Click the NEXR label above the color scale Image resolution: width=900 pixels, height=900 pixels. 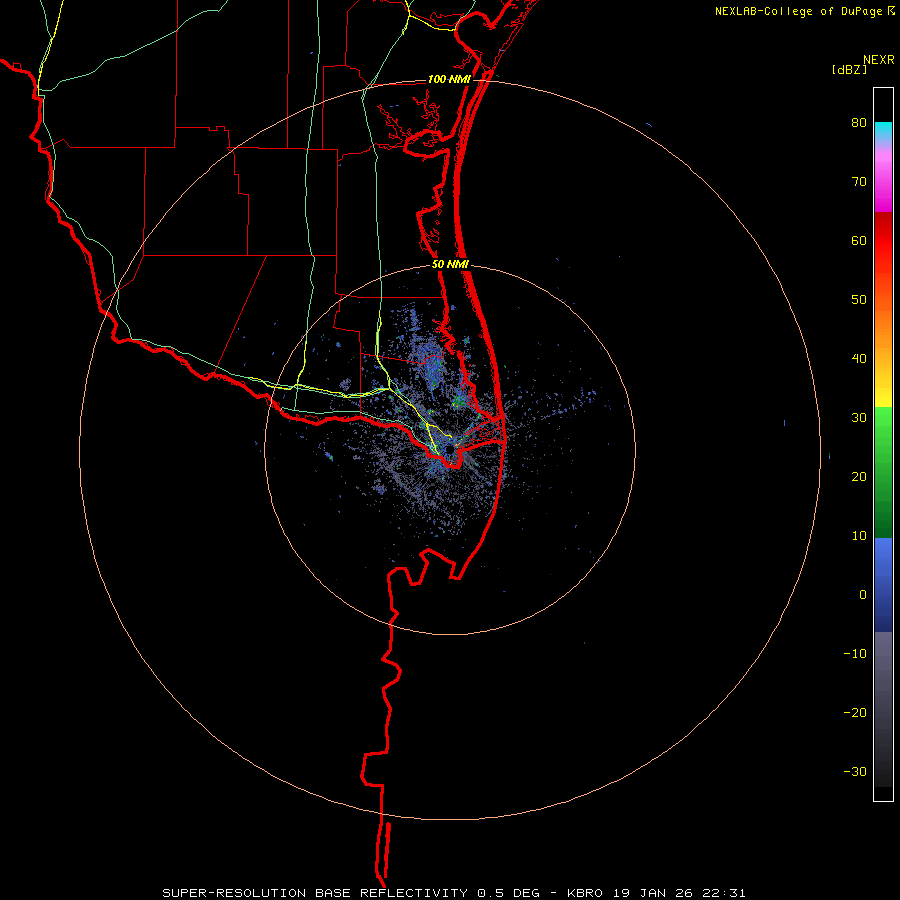pos(878,60)
